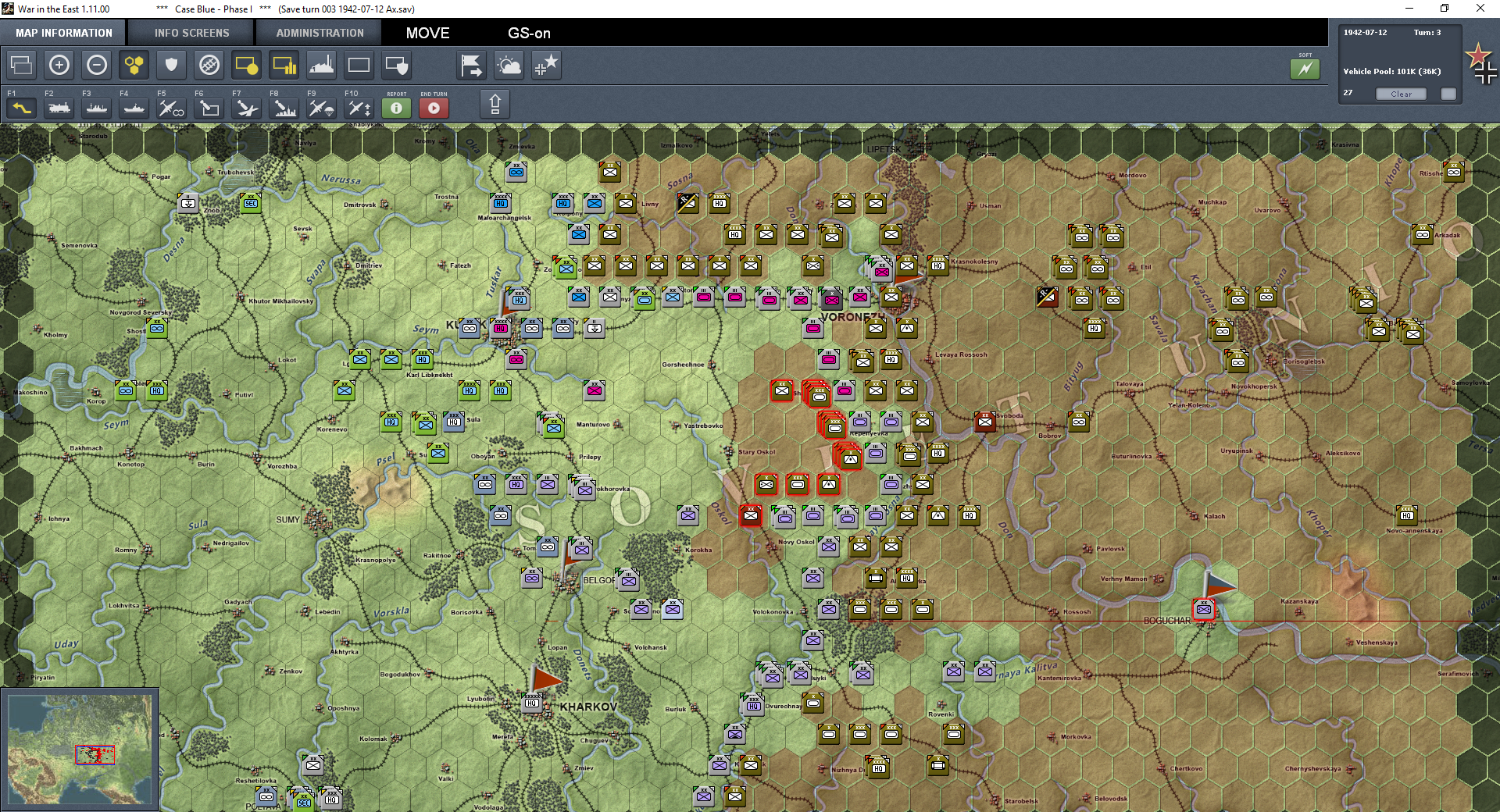The height and width of the screenshot is (812, 1500).
Task: Switch to the INFO SCREENS tab
Action: coord(192,33)
